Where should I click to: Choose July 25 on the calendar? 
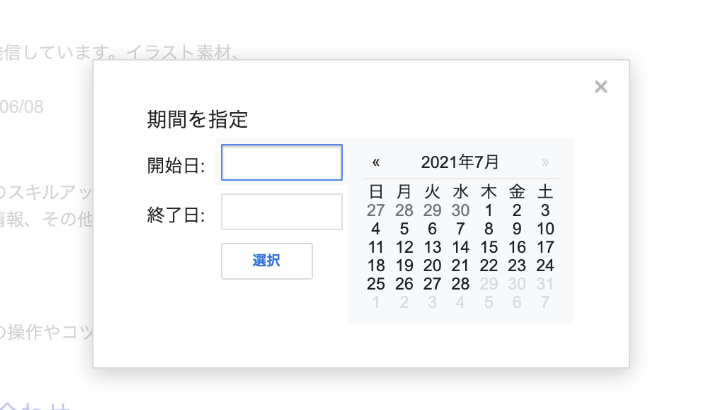tap(376, 284)
